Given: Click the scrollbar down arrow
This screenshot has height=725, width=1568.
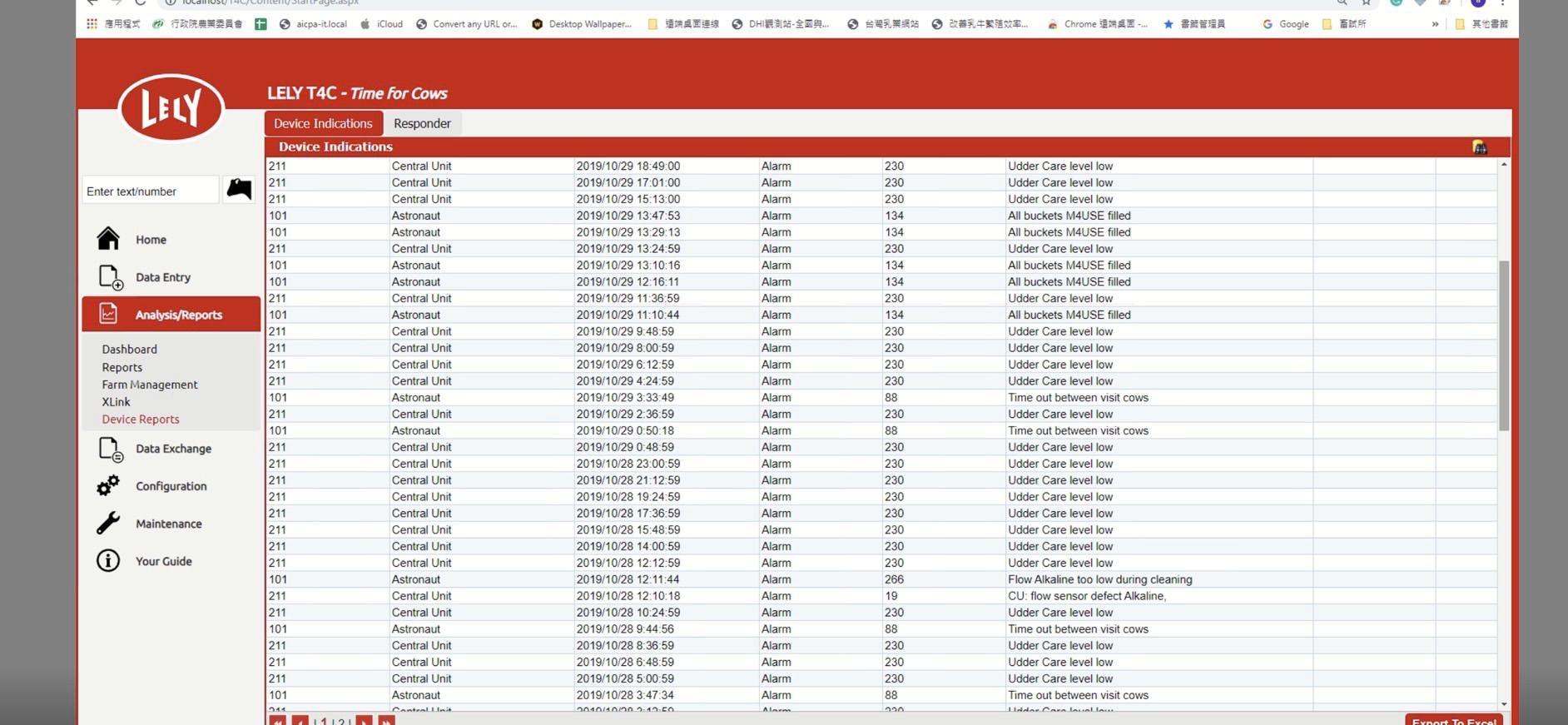Looking at the screenshot, I should coord(1504,704).
